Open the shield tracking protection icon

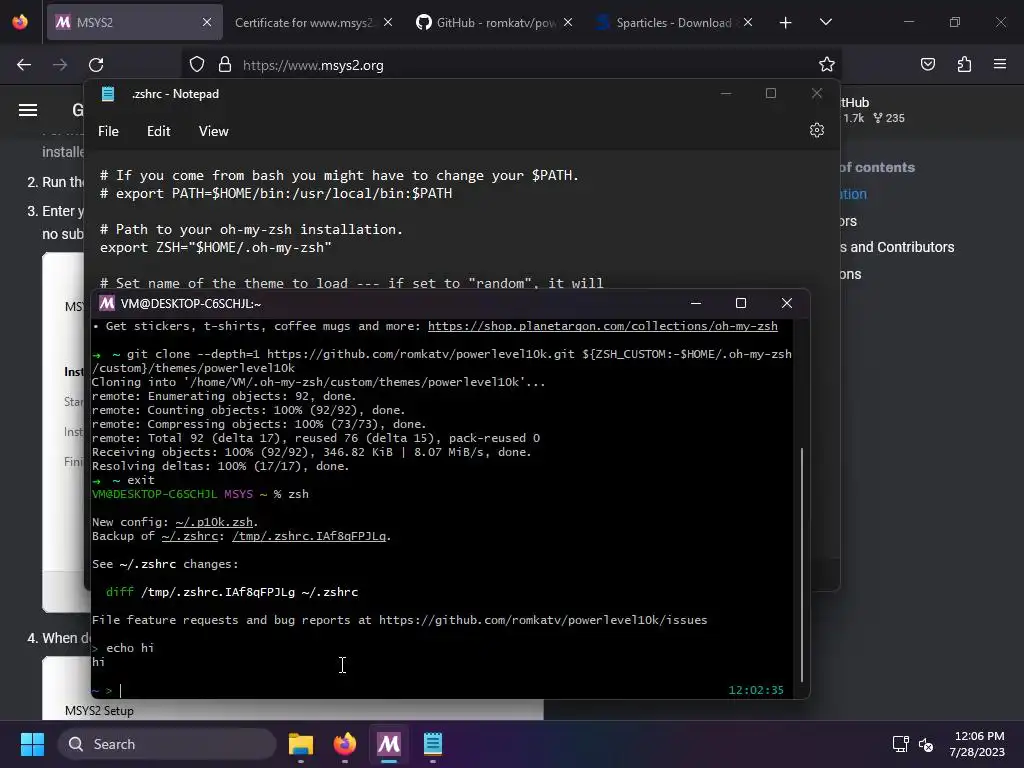(197, 65)
